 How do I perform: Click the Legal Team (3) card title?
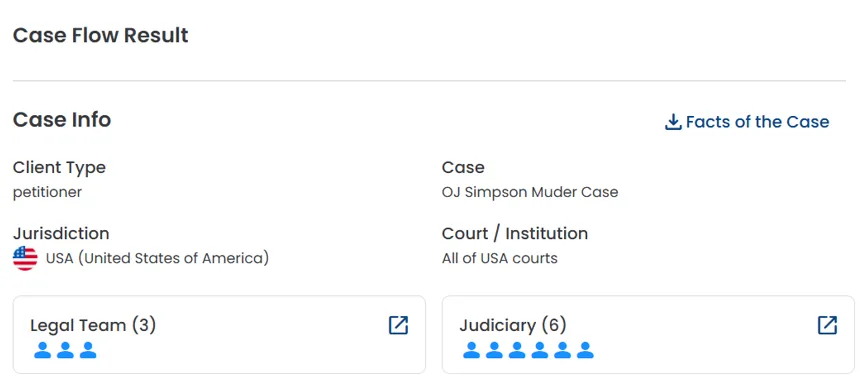93,325
